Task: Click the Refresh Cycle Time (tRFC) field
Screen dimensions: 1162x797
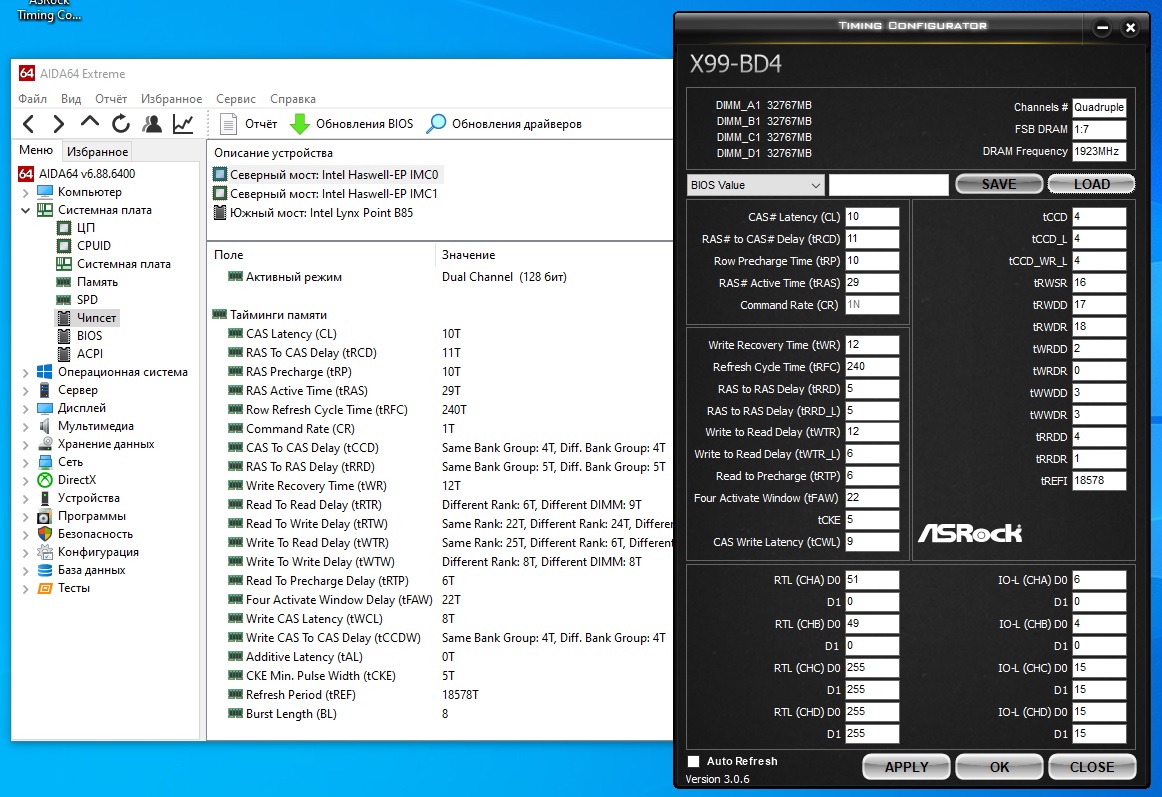Action: 872,366
